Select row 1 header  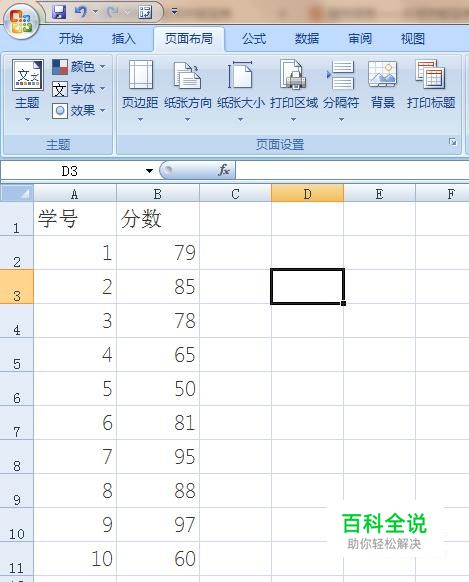(17, 219)
